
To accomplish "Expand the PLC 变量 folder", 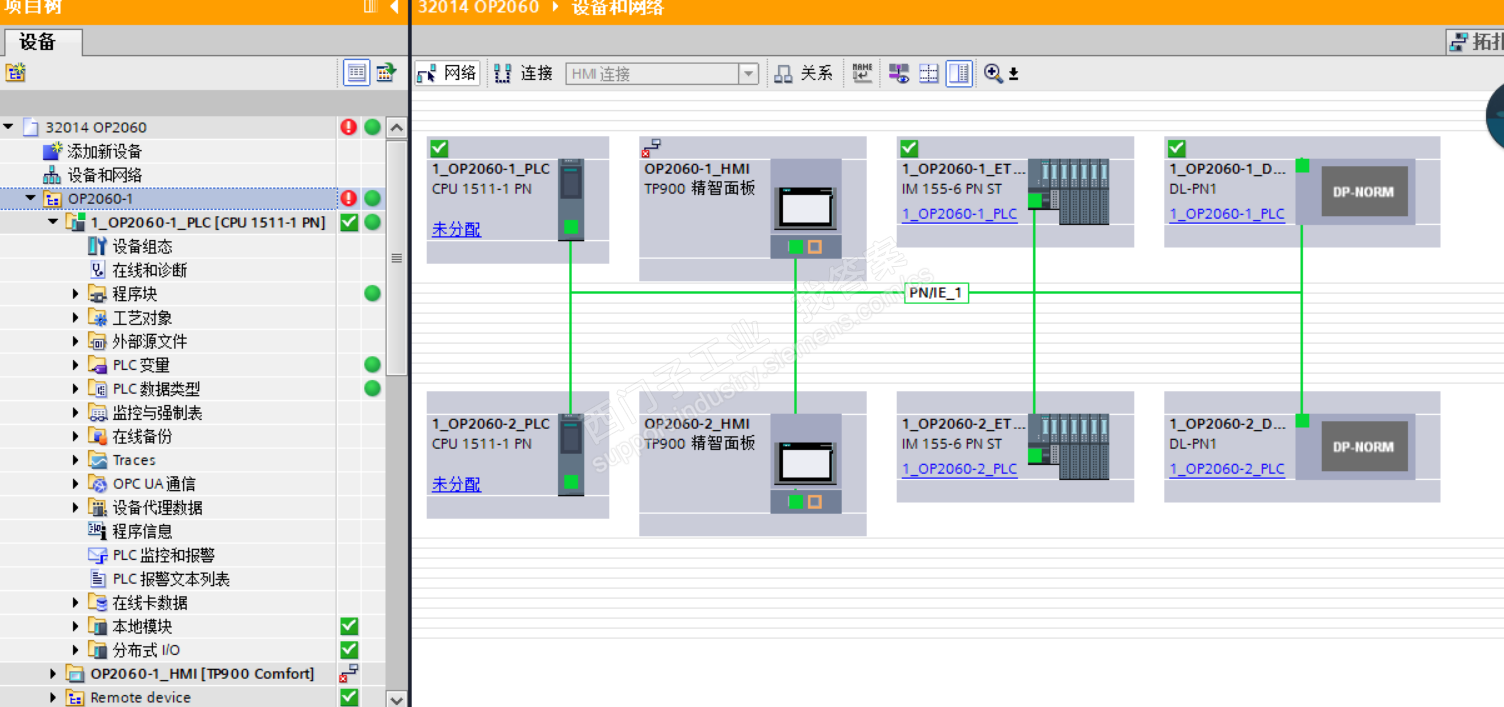I will [x=76, y=365].
